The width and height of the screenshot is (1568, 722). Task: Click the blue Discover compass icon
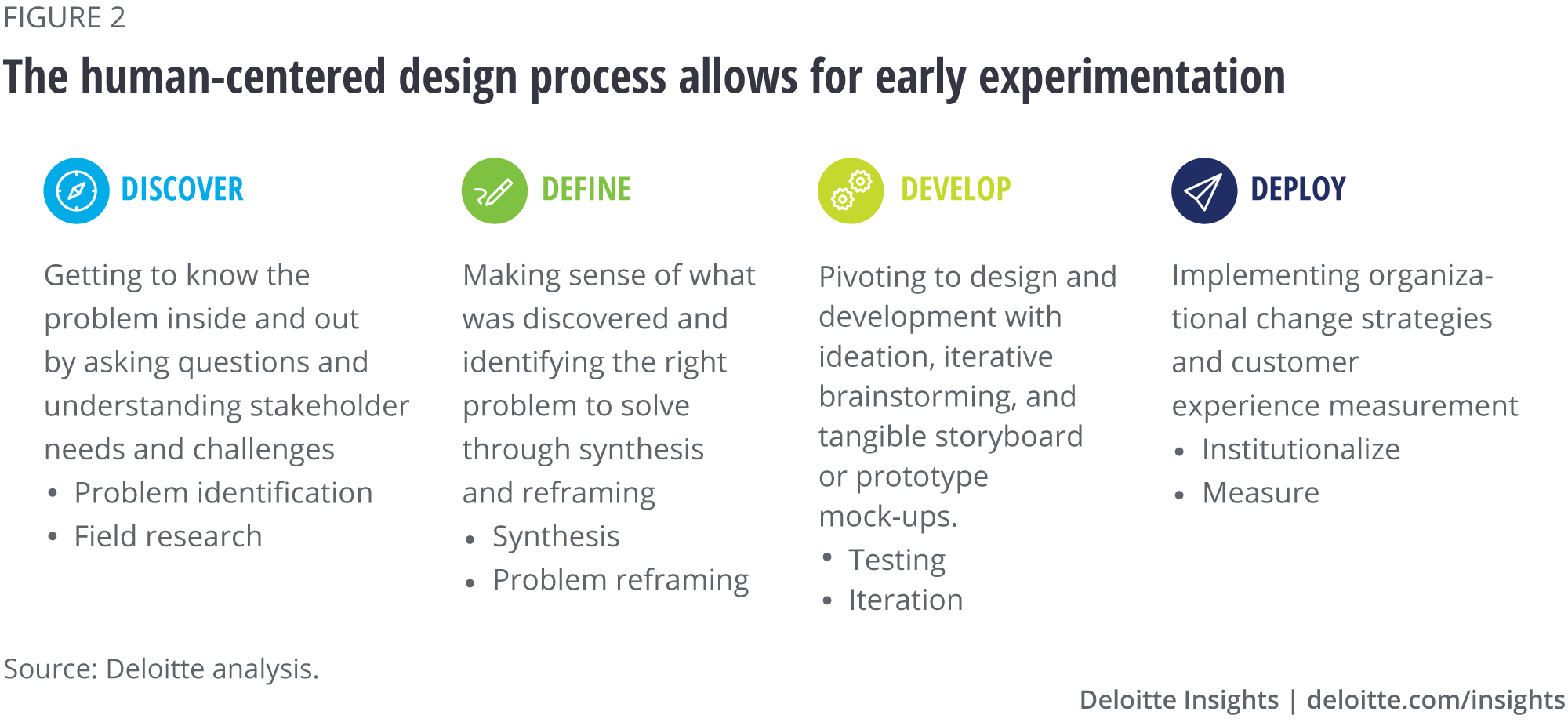click(x=76, y=190)
